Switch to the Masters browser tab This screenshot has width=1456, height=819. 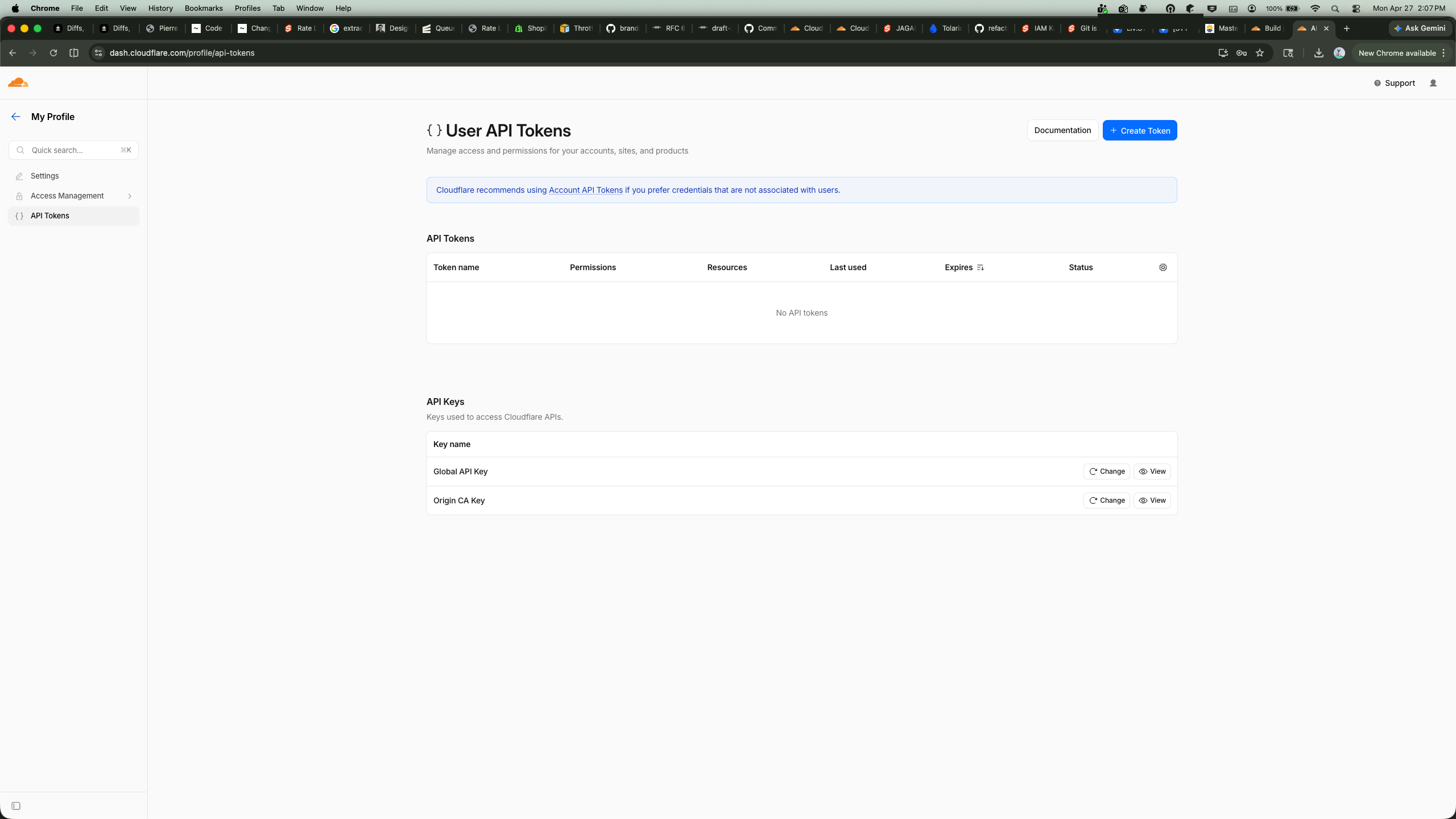pyautogui.click(x=1221, y=28)
